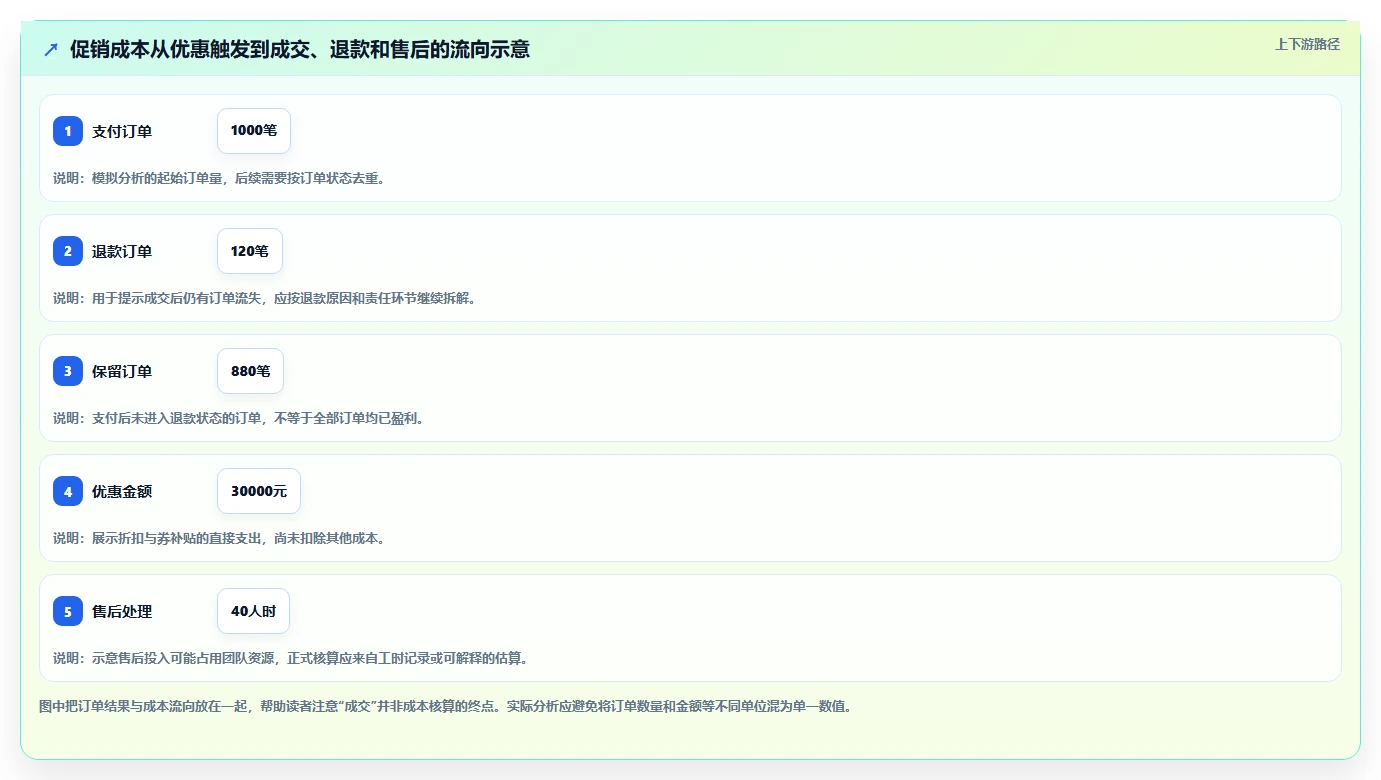
Task: Click the note starting 说明：模拟分析的起始订单量
Action: [219, 178]
